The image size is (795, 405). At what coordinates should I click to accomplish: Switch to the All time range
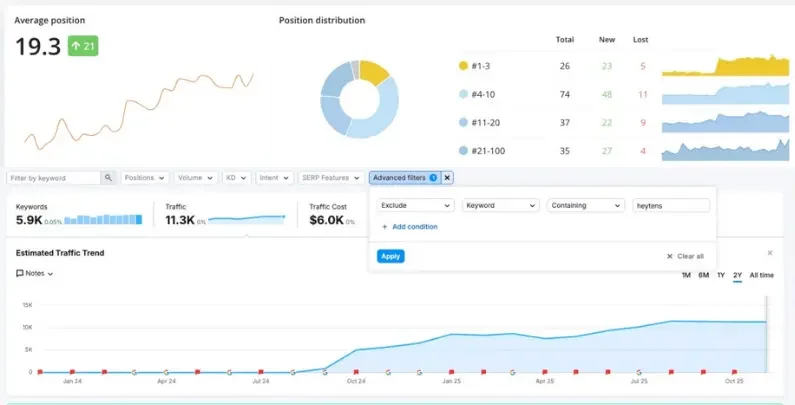click(762, 275)
